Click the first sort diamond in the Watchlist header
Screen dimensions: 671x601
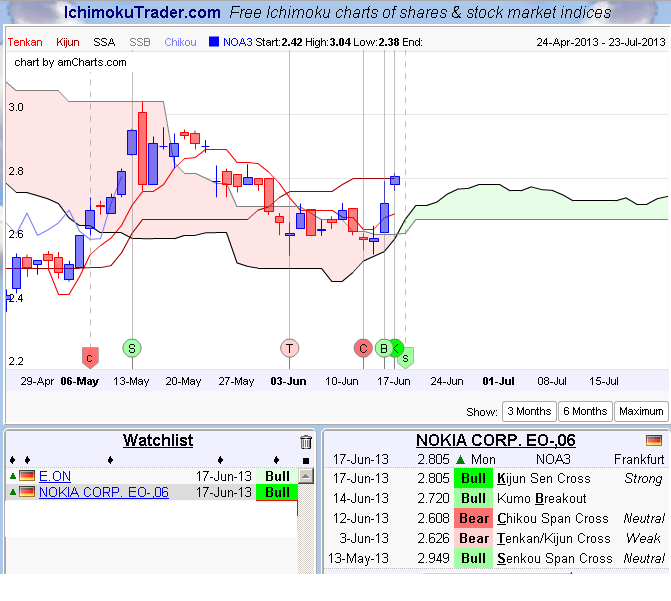coord(12,460)
